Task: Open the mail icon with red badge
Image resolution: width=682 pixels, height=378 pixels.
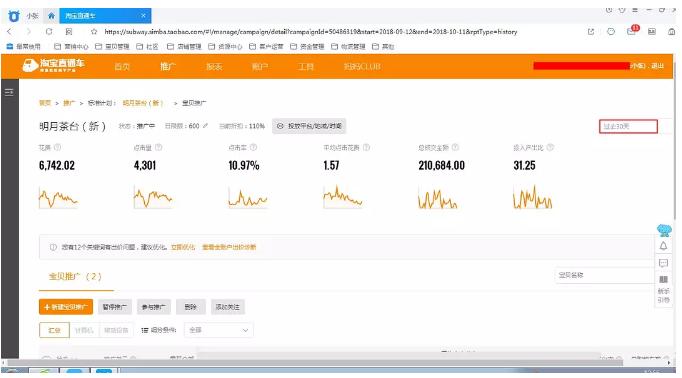Action: [632, 31]
